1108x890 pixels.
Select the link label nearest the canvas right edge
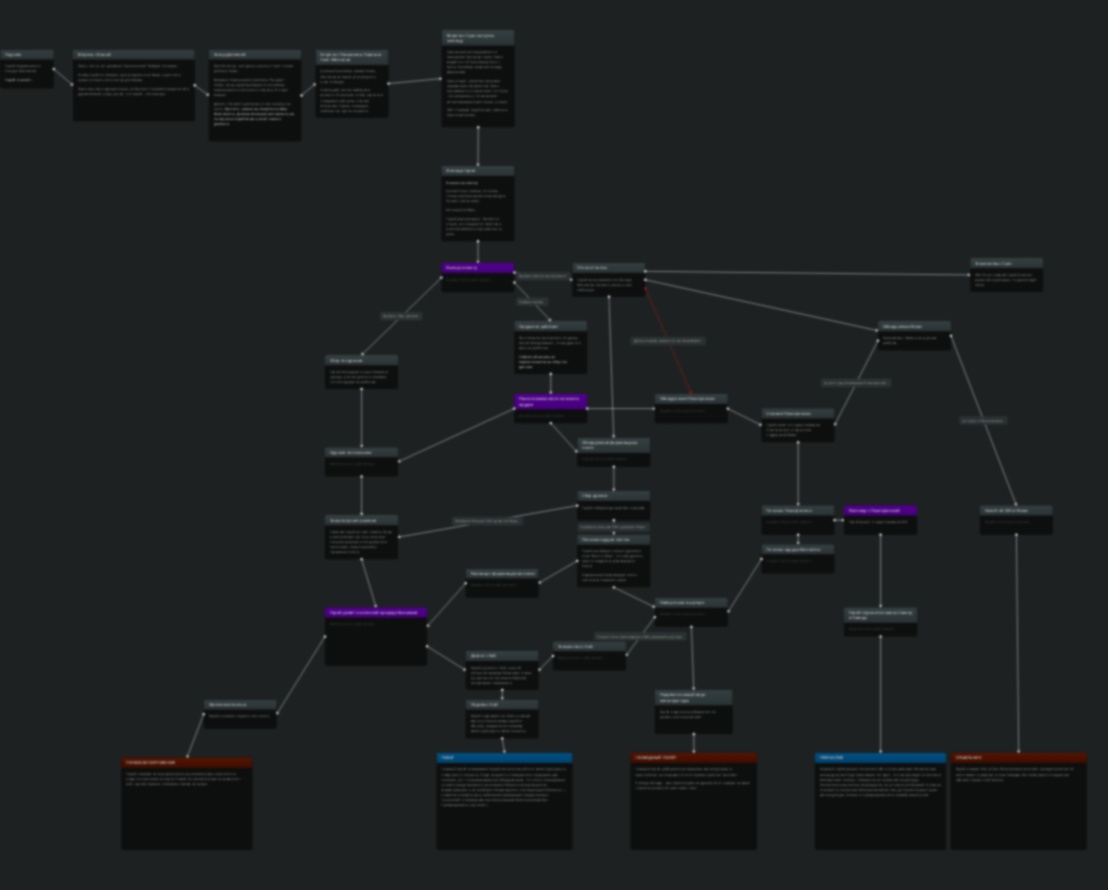pos(983,421)
